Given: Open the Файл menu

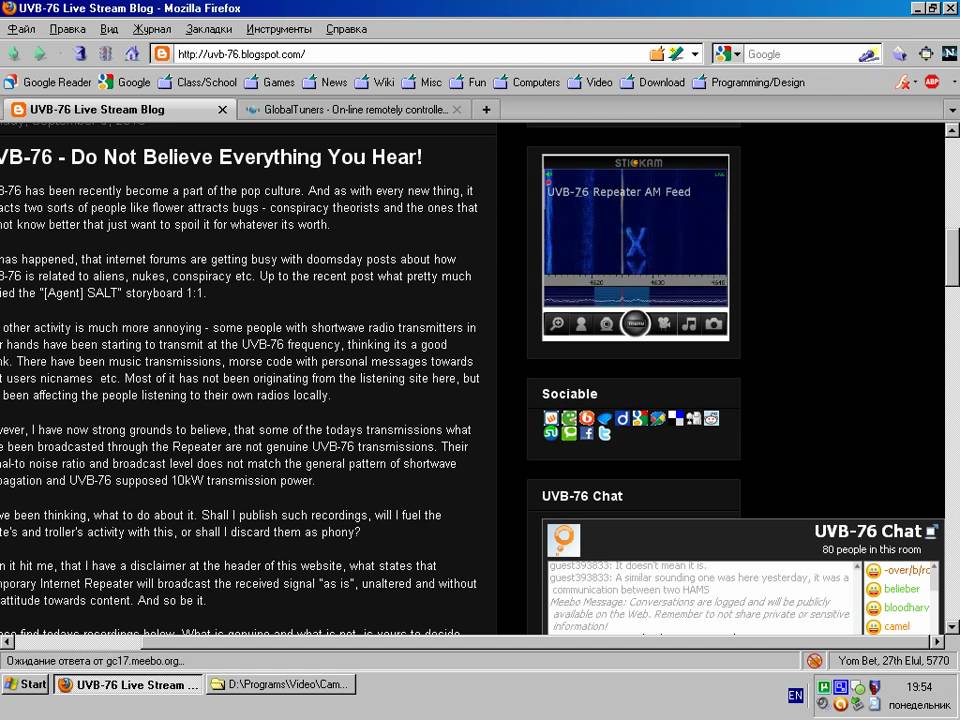Looking at the screenshot, I should [21, 29].
